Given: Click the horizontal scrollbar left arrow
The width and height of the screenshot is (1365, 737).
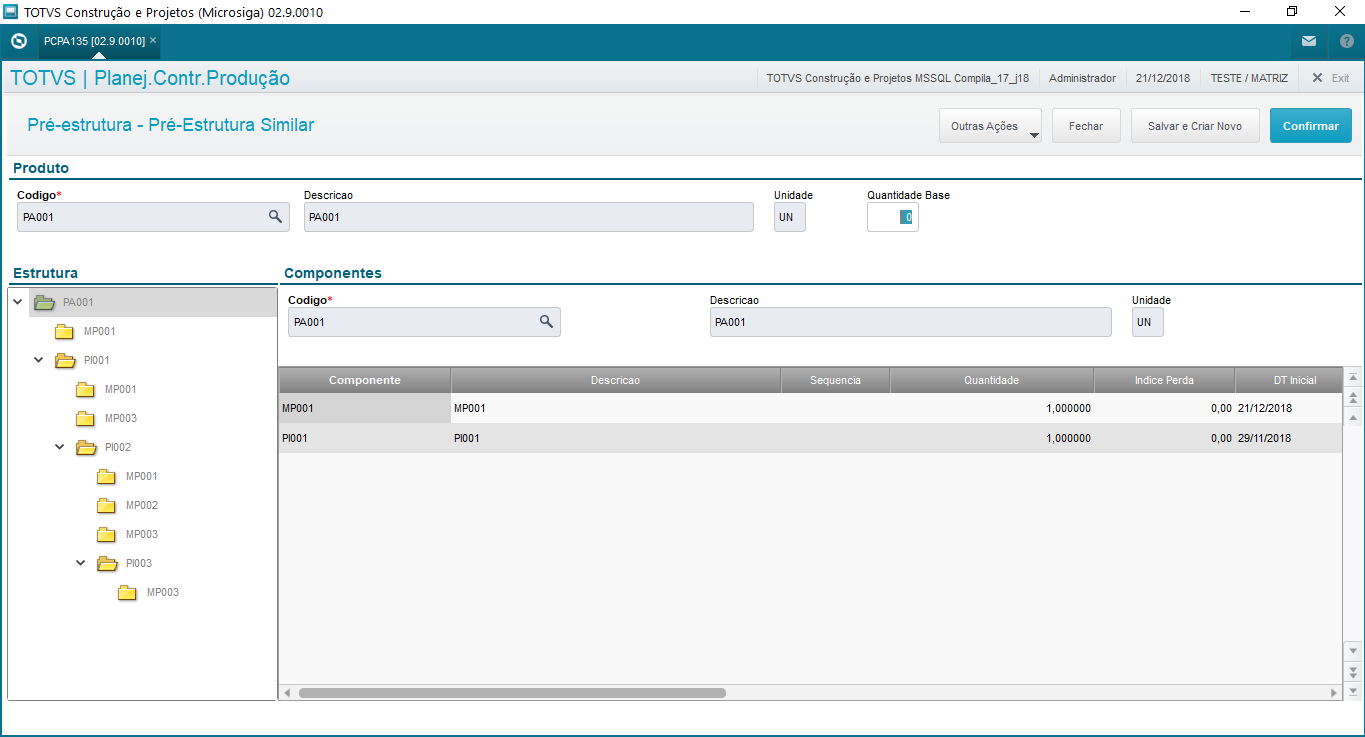Looking at the screenshot, I should 287,692.
